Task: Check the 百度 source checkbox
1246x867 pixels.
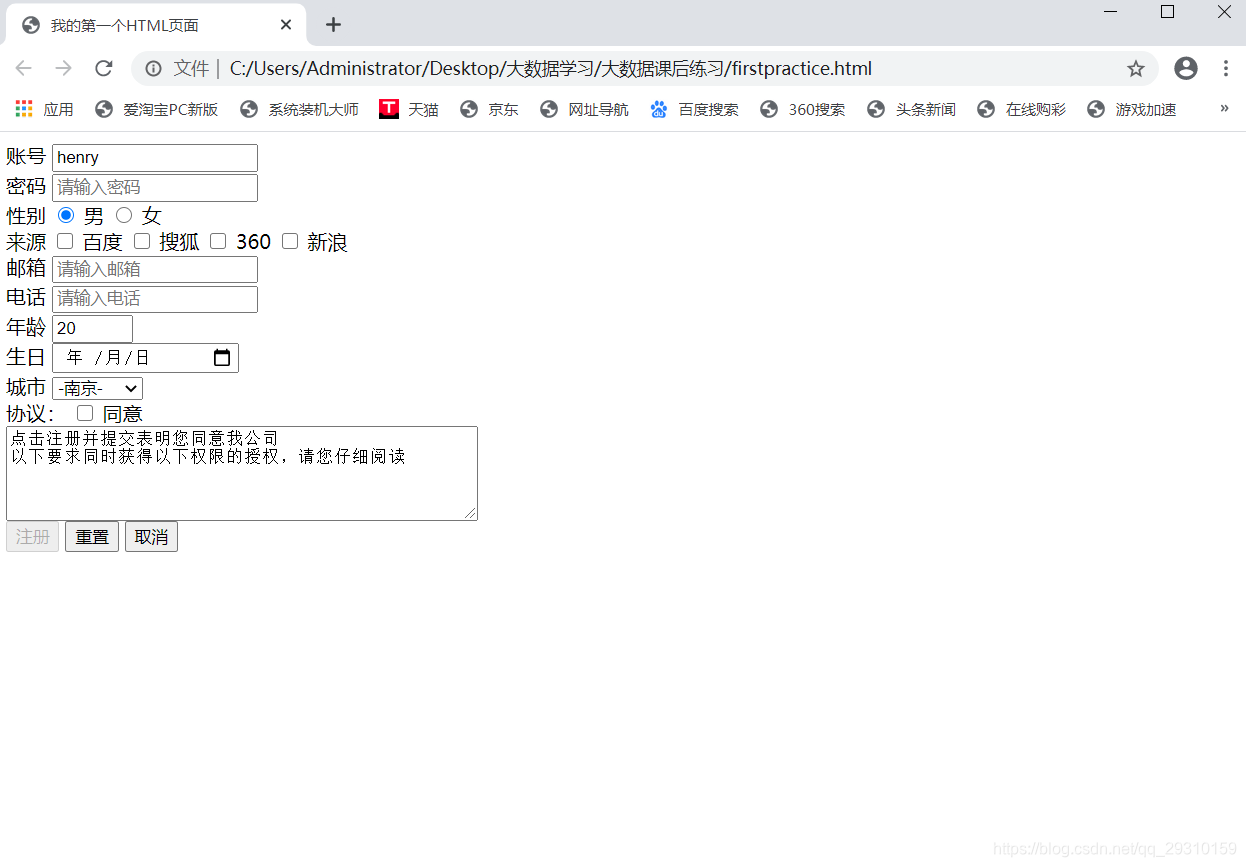Action: click(x=65, y=241)
